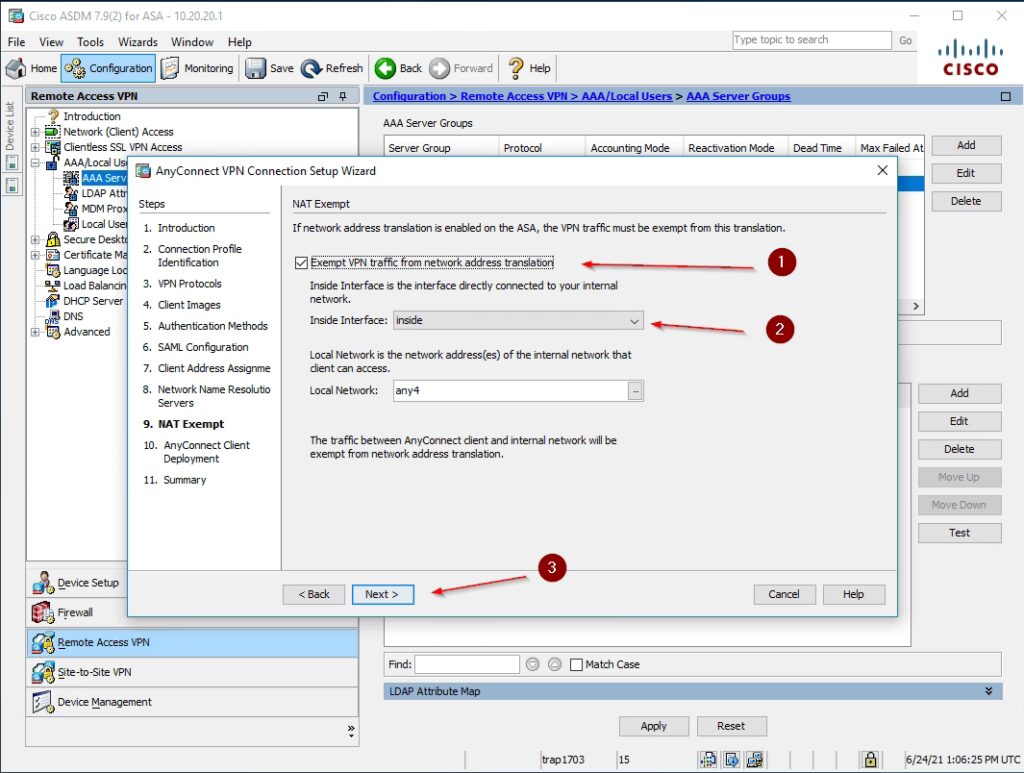Open the Wizards menu
This screenshot has width=1024, height=773.
(x=137, y=42)
